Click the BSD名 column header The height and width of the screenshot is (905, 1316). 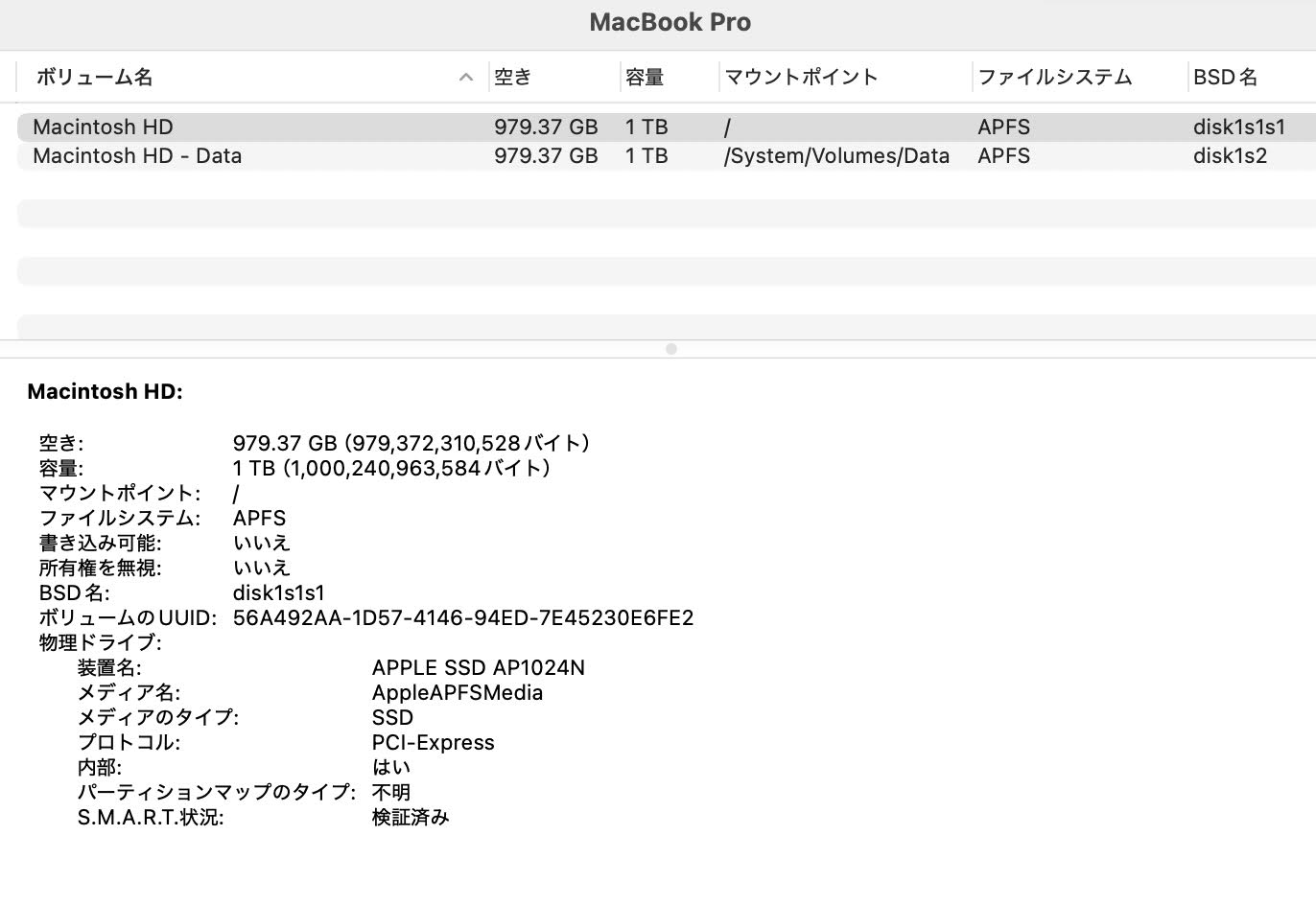point(1225,78)
